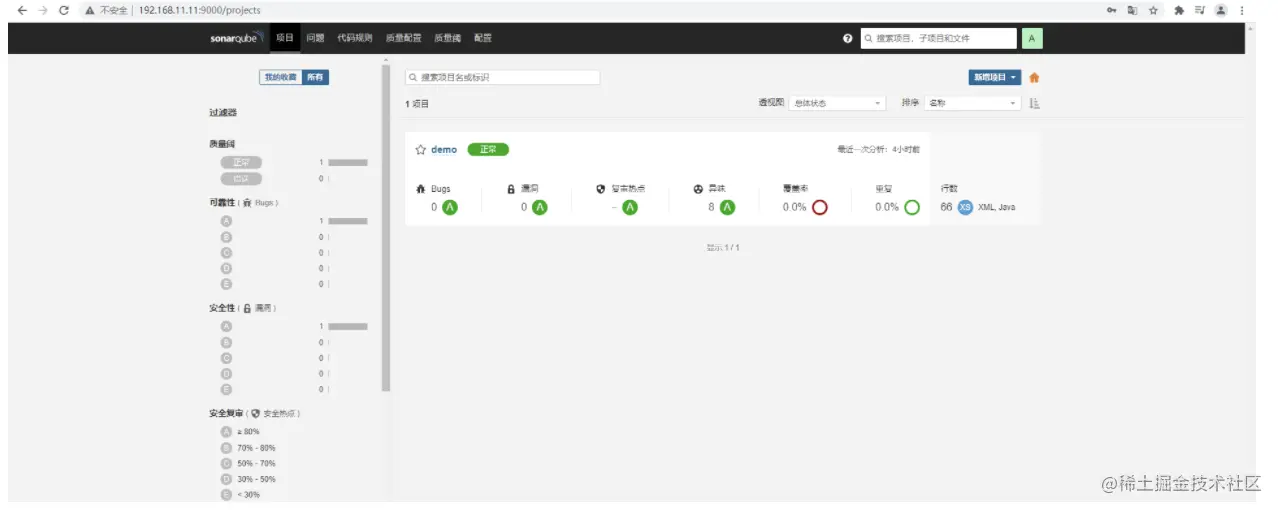The image size is (1278, 510).
Task: Open browser extensions puzzle icon
Action: pos(1179,10)
